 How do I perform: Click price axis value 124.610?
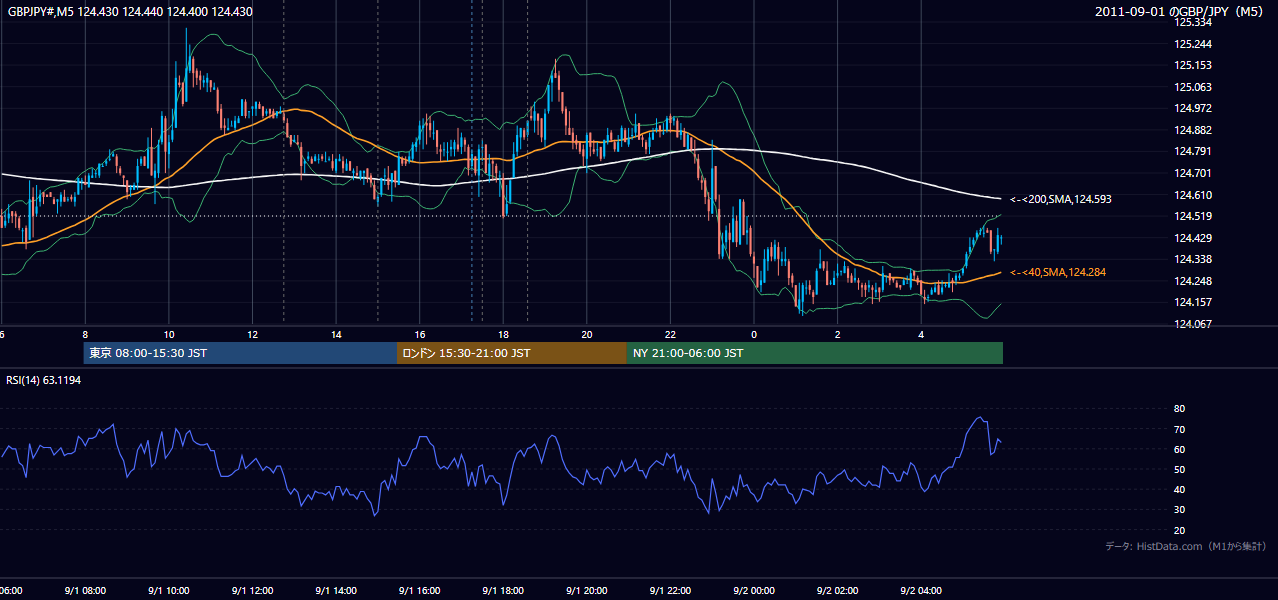1193,195
